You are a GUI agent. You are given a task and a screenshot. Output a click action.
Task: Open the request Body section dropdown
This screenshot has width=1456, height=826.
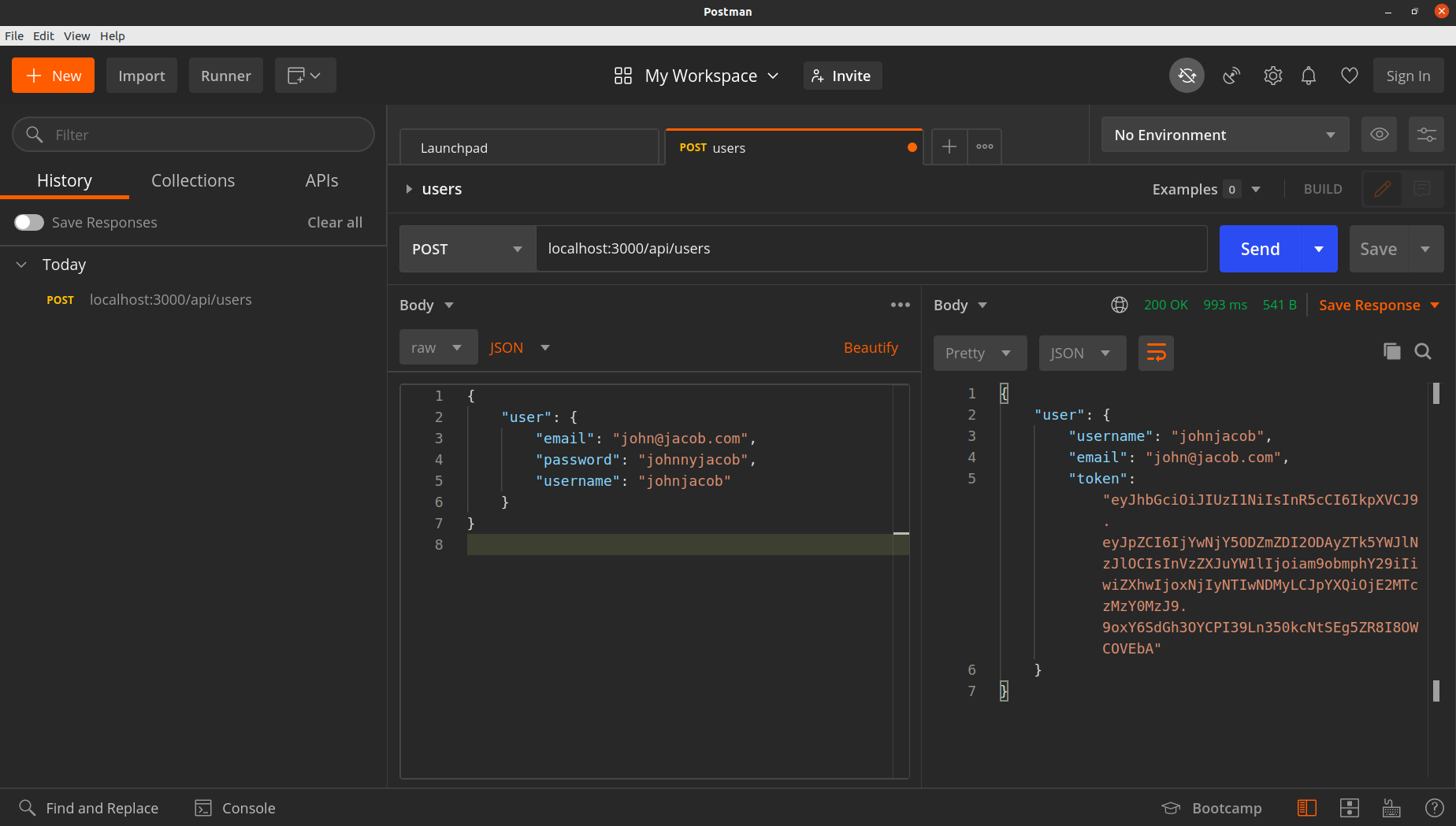(x=427, y=305)
